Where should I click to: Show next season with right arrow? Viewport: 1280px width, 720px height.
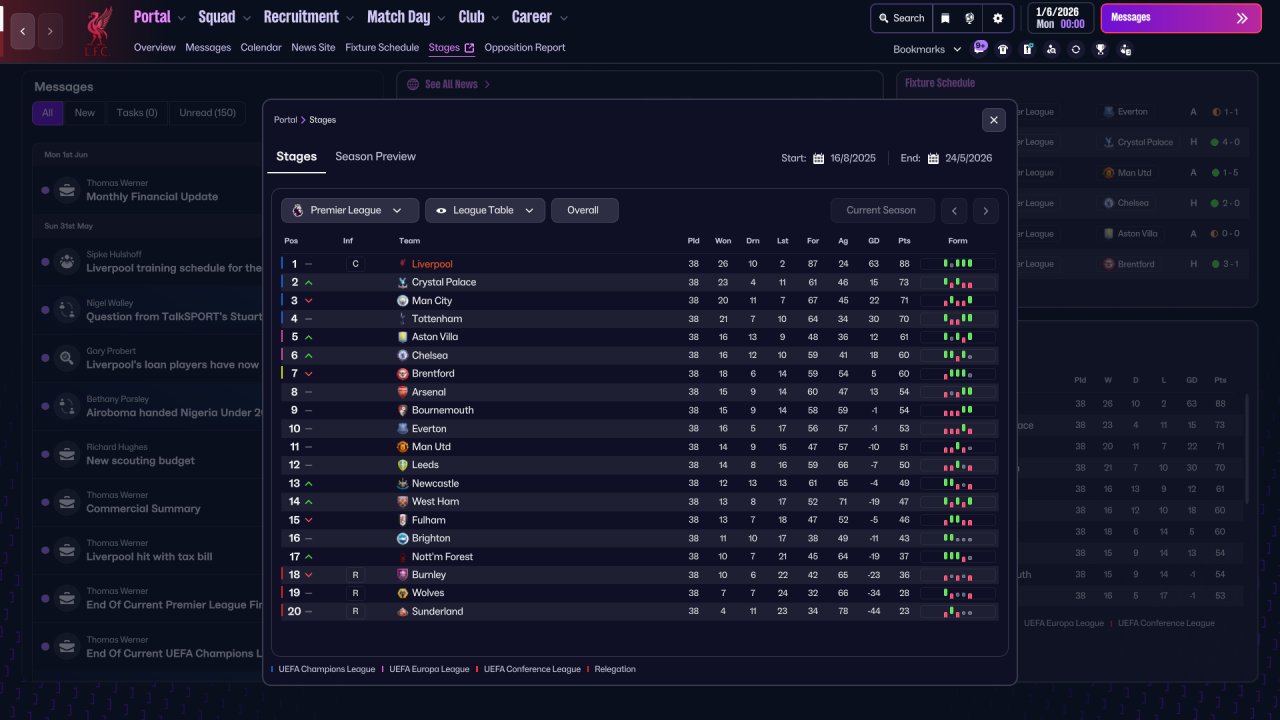click(x=986, y=210)
